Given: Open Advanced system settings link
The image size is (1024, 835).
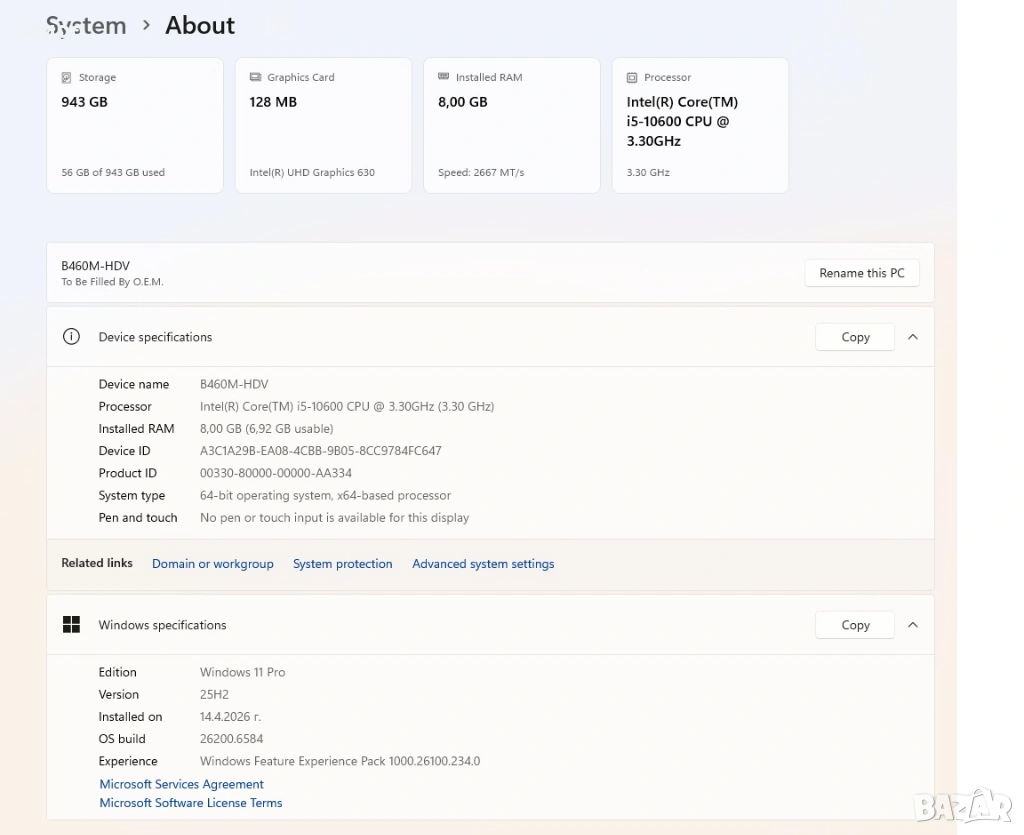Looking at the screenshot, I should [483, 564].
